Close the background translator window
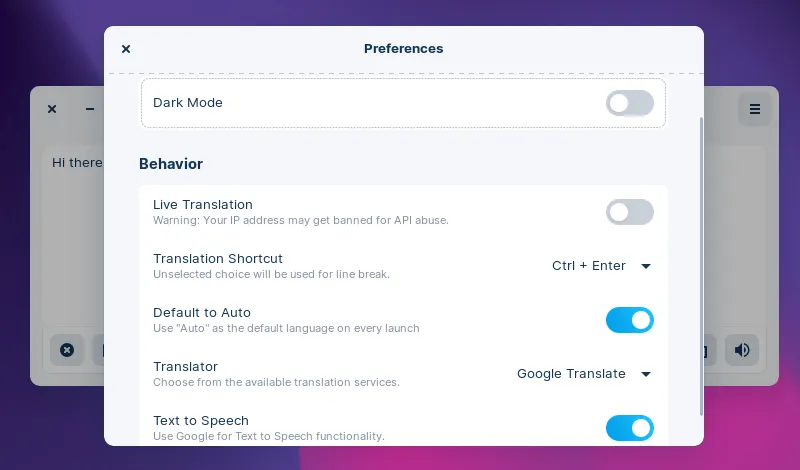Screen dimensions: 800x470 (52, 109)
